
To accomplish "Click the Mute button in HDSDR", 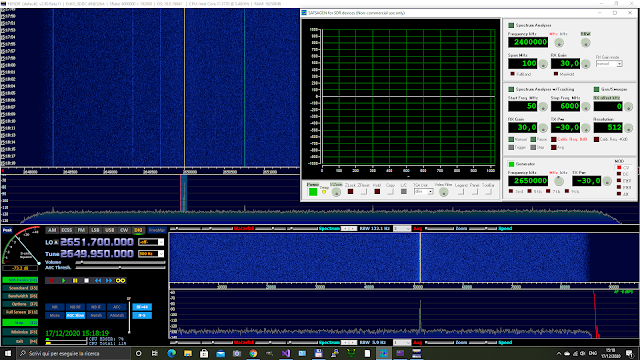I will pyautogui.click(x=55, y=316).
